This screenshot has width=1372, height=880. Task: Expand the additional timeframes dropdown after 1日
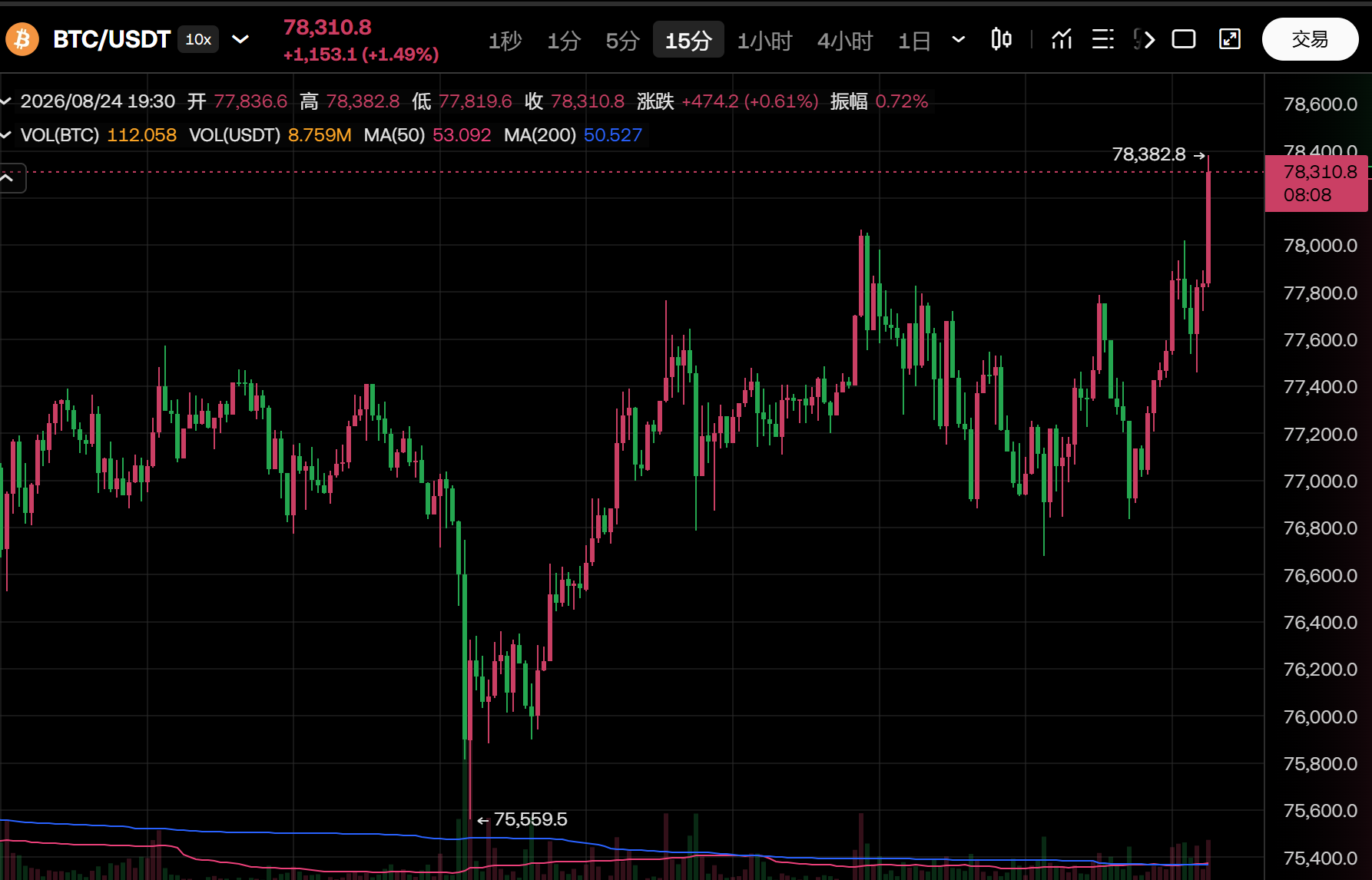(958, 39)
